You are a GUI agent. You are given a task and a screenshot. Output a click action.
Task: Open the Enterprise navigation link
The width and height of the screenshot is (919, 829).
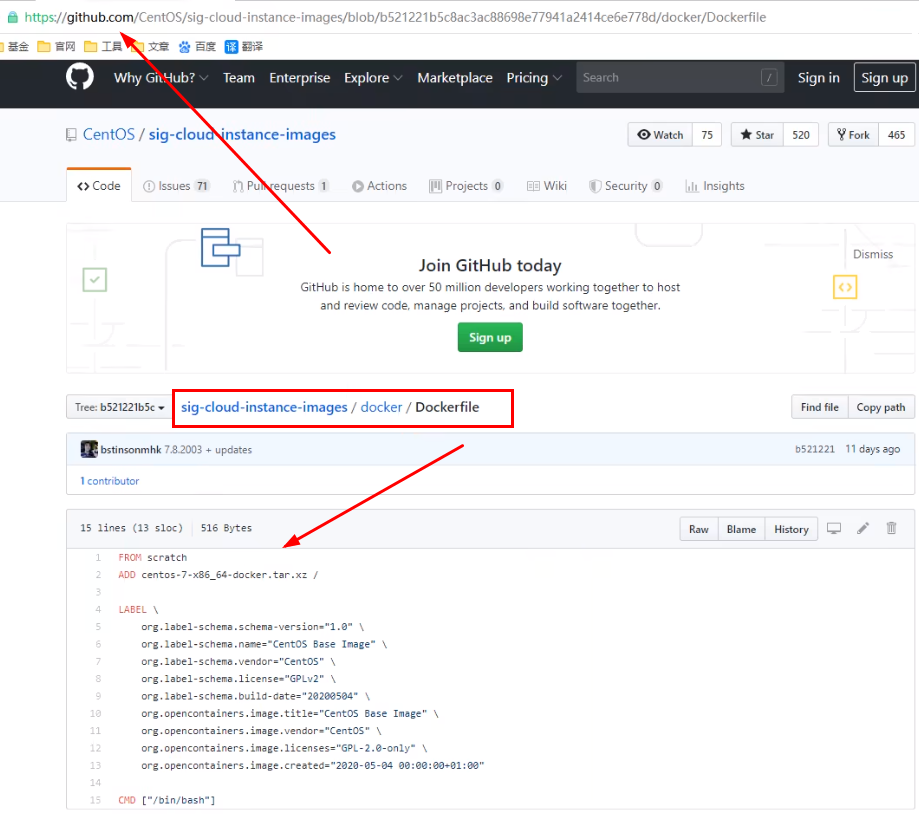pyautogui.click(x=299, y=77)
